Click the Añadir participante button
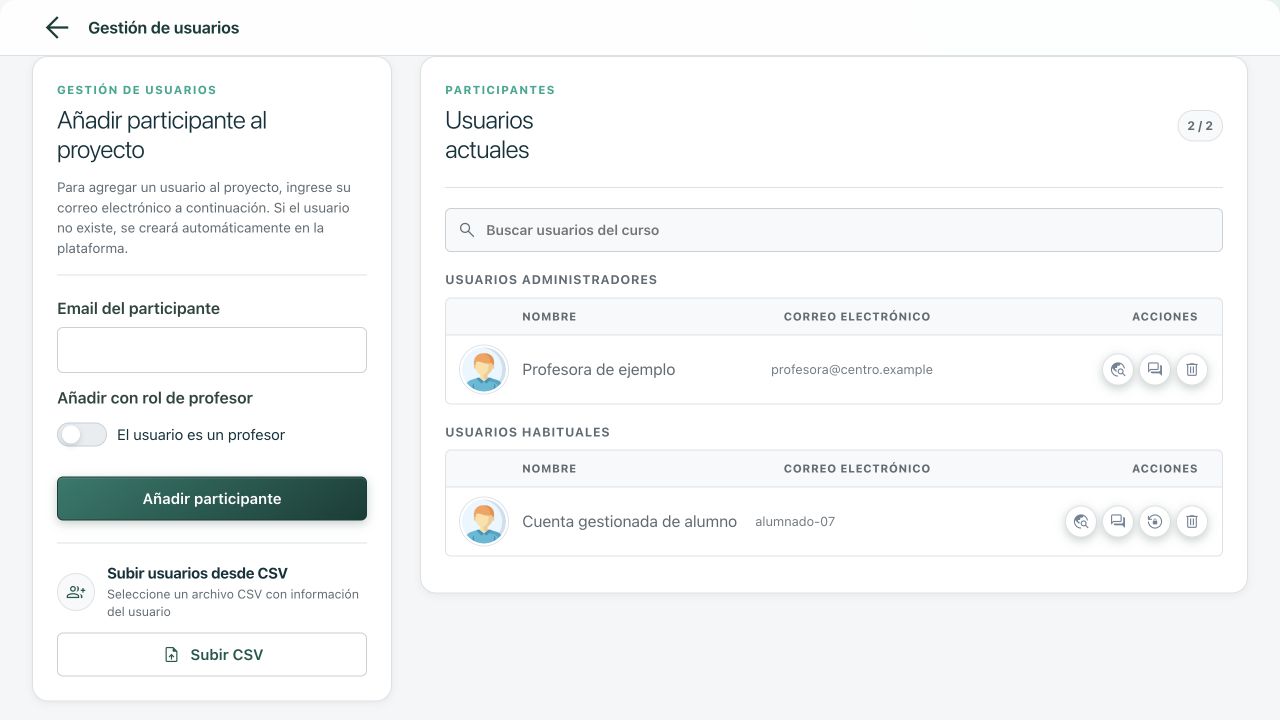 (x=212, y=498)
